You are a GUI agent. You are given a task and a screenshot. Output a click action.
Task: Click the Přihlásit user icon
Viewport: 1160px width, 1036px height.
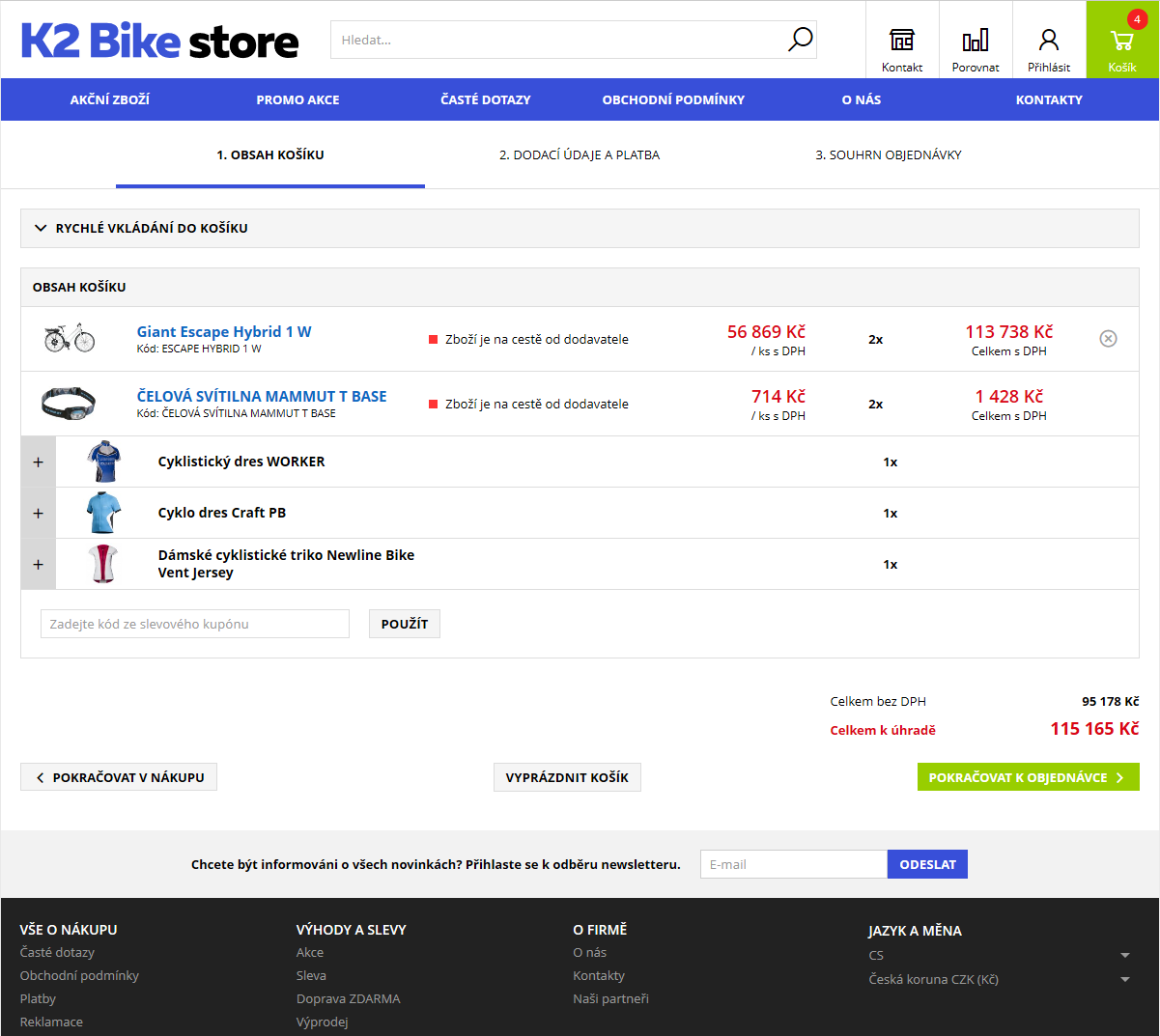click(1049, 41)
